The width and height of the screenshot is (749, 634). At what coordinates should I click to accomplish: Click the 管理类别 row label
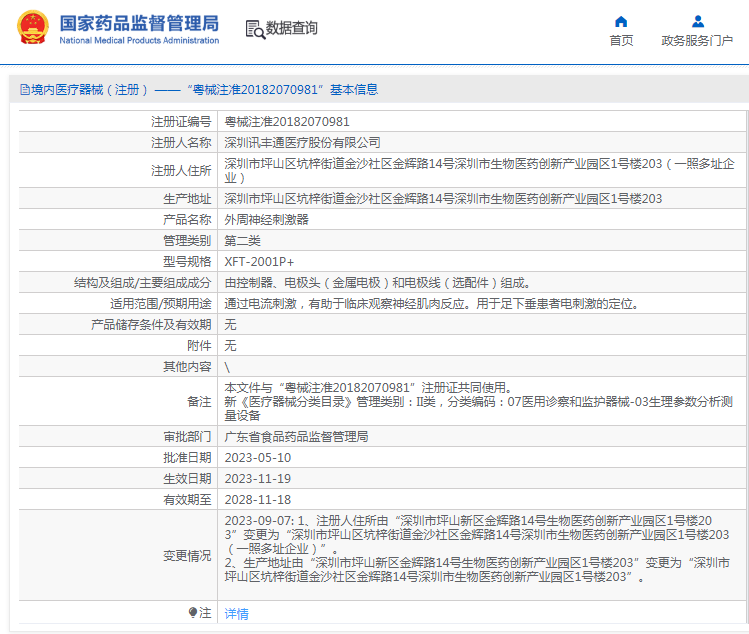coord(187,241)
